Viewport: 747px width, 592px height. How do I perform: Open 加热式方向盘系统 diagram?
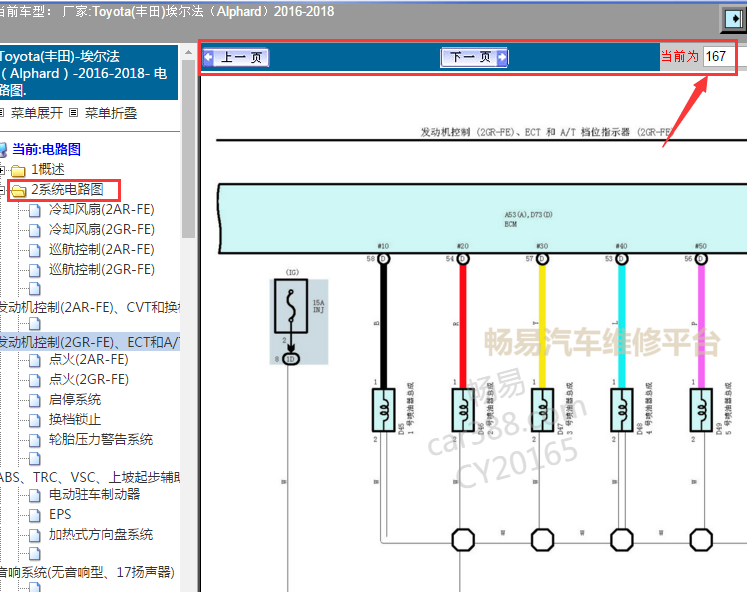(x=101, y=534)
